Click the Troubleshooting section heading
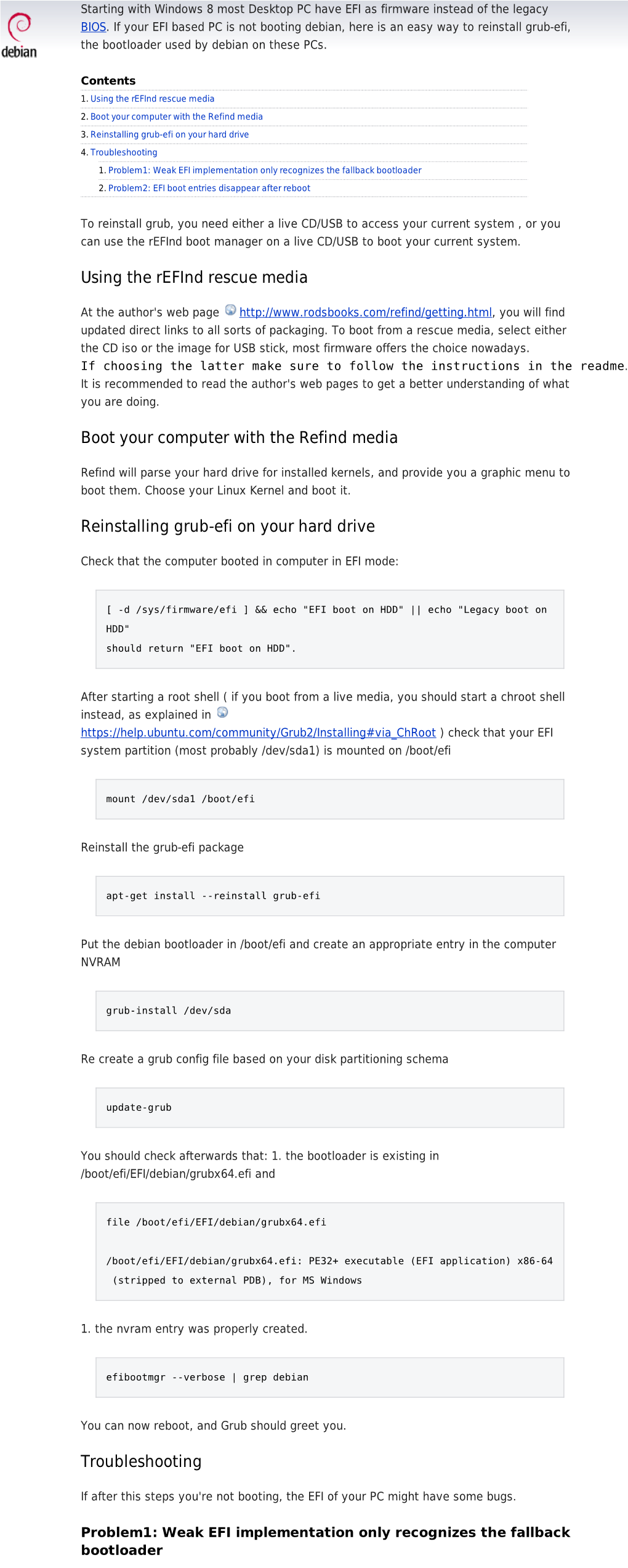Screen dimensions: 628x1568 click(x=141, y=1461)
